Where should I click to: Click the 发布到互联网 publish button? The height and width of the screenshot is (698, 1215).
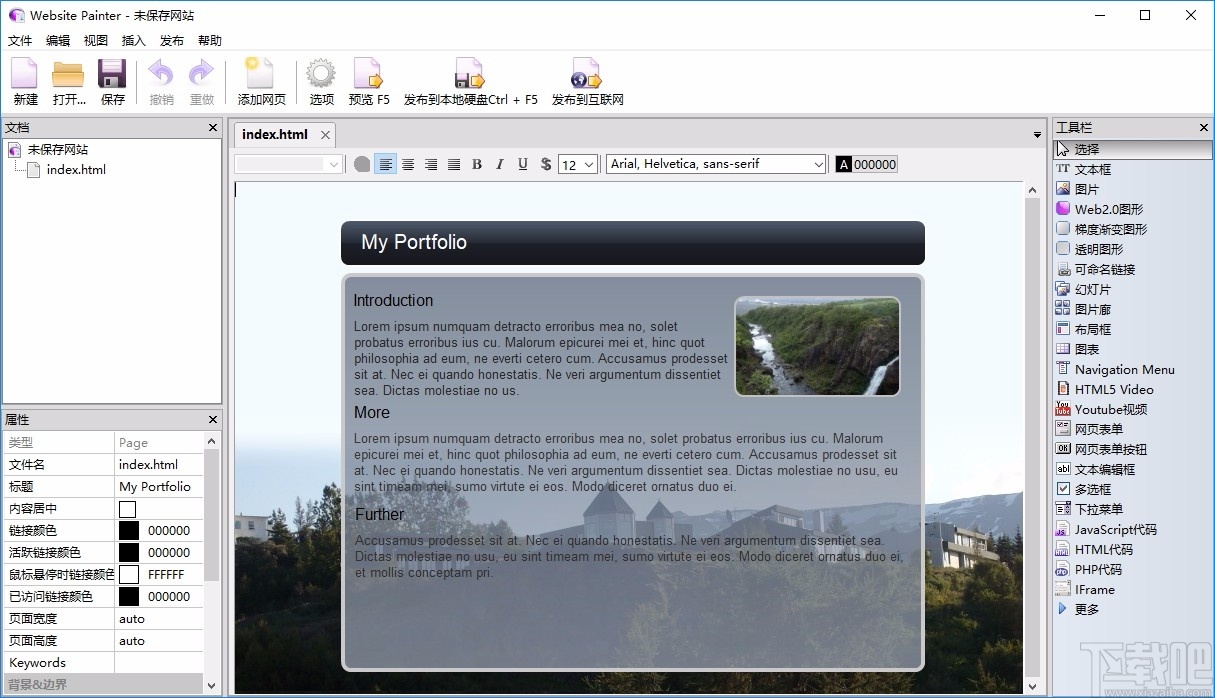585,80
